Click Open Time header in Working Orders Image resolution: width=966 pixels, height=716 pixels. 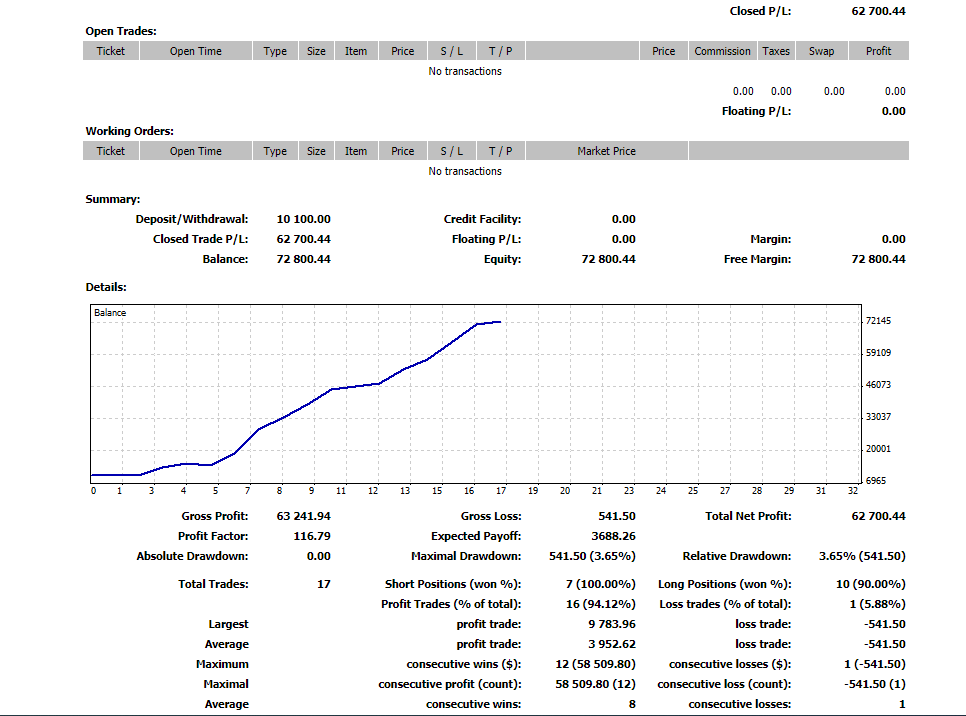(196, 151)
